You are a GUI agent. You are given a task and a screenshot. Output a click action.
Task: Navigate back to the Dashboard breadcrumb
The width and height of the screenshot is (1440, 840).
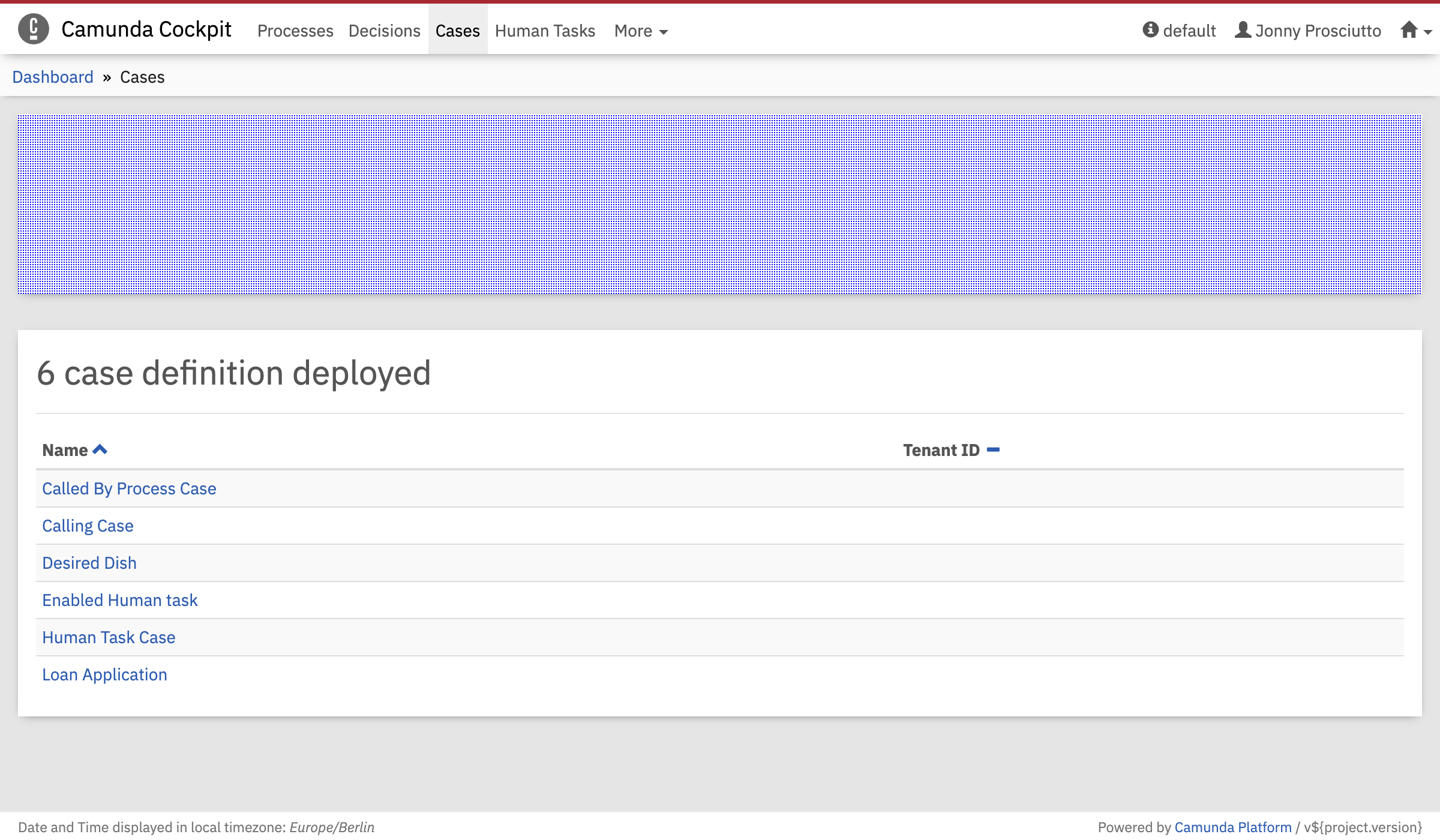[x=53, y=77]
